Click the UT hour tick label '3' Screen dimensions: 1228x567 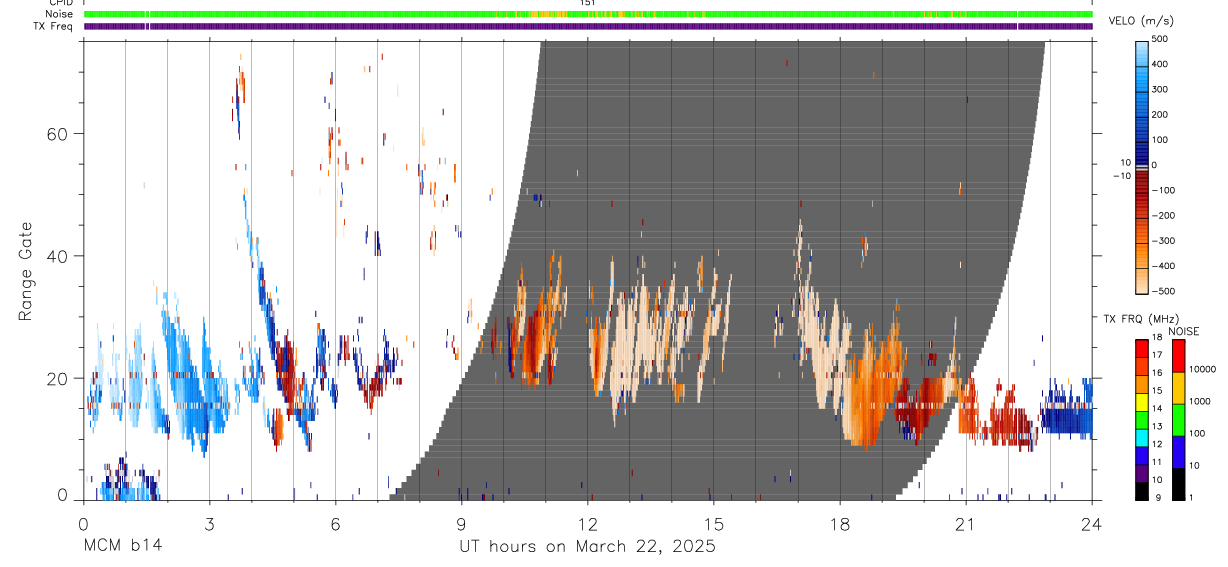point(209,523)
